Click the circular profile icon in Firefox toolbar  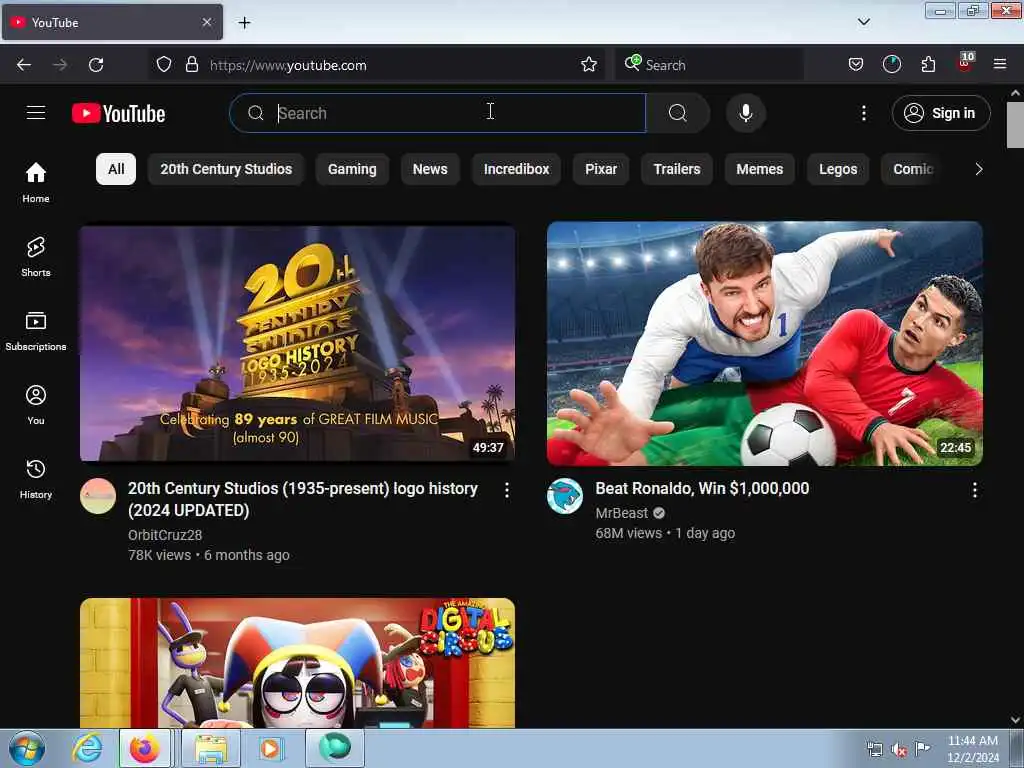click(x=892, y=65)
